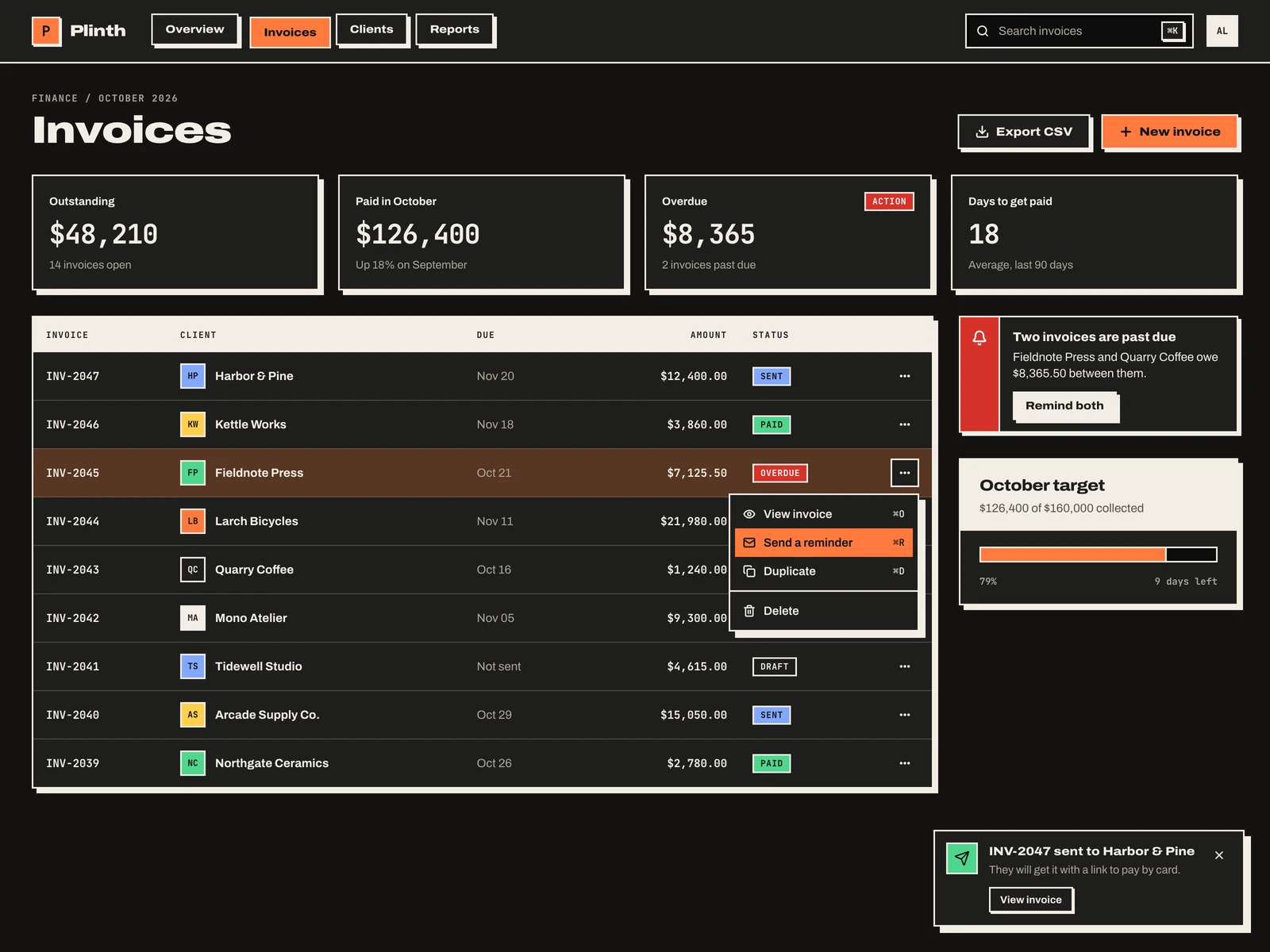The image size is (1270, 952).
Task: Click View invoice in the notification
Action: pos(1030,900)
